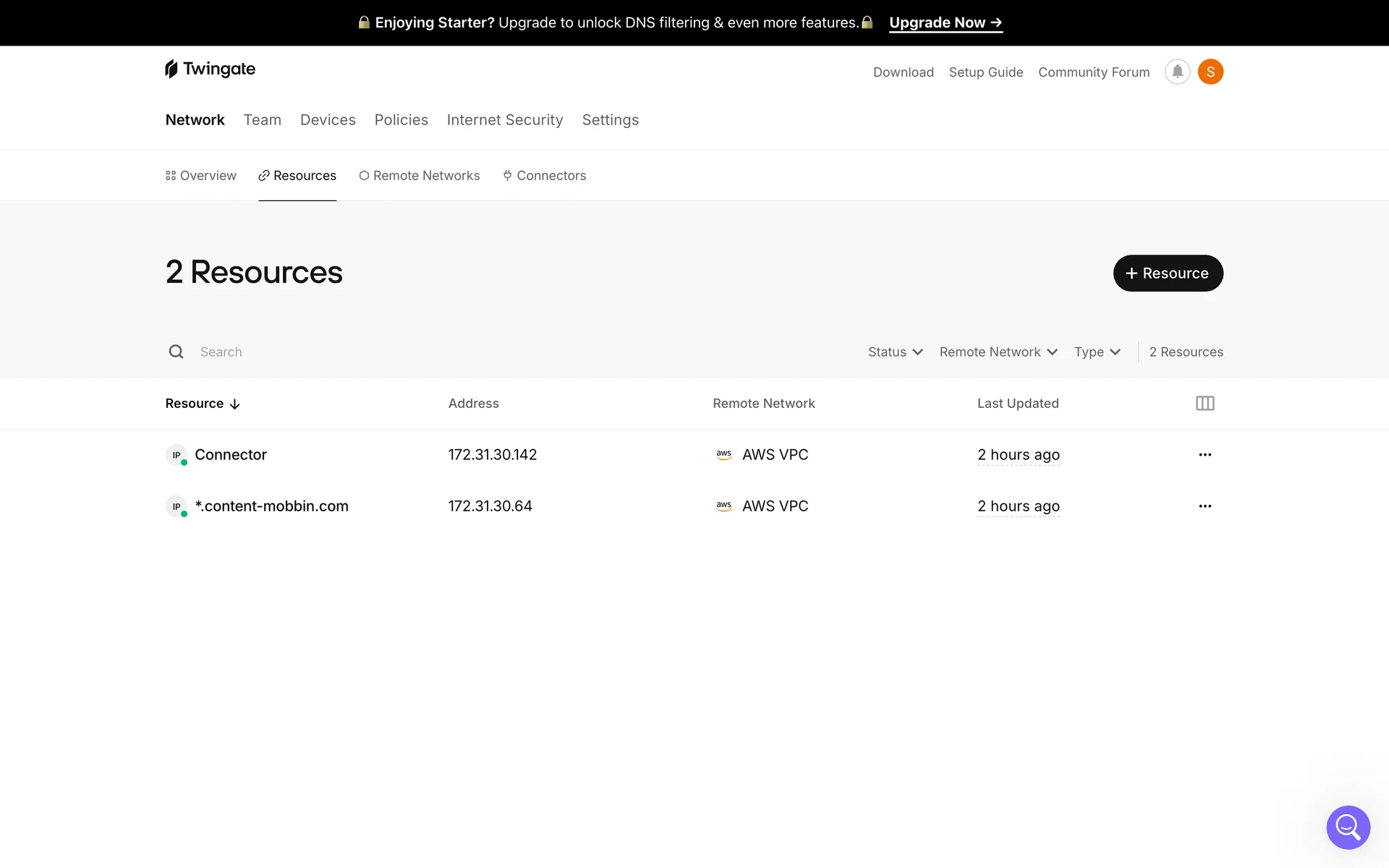1389x868 pixels.
Task: Open three-dot menu for *.content-mobbin.com
Action: tap(1205, 506)
